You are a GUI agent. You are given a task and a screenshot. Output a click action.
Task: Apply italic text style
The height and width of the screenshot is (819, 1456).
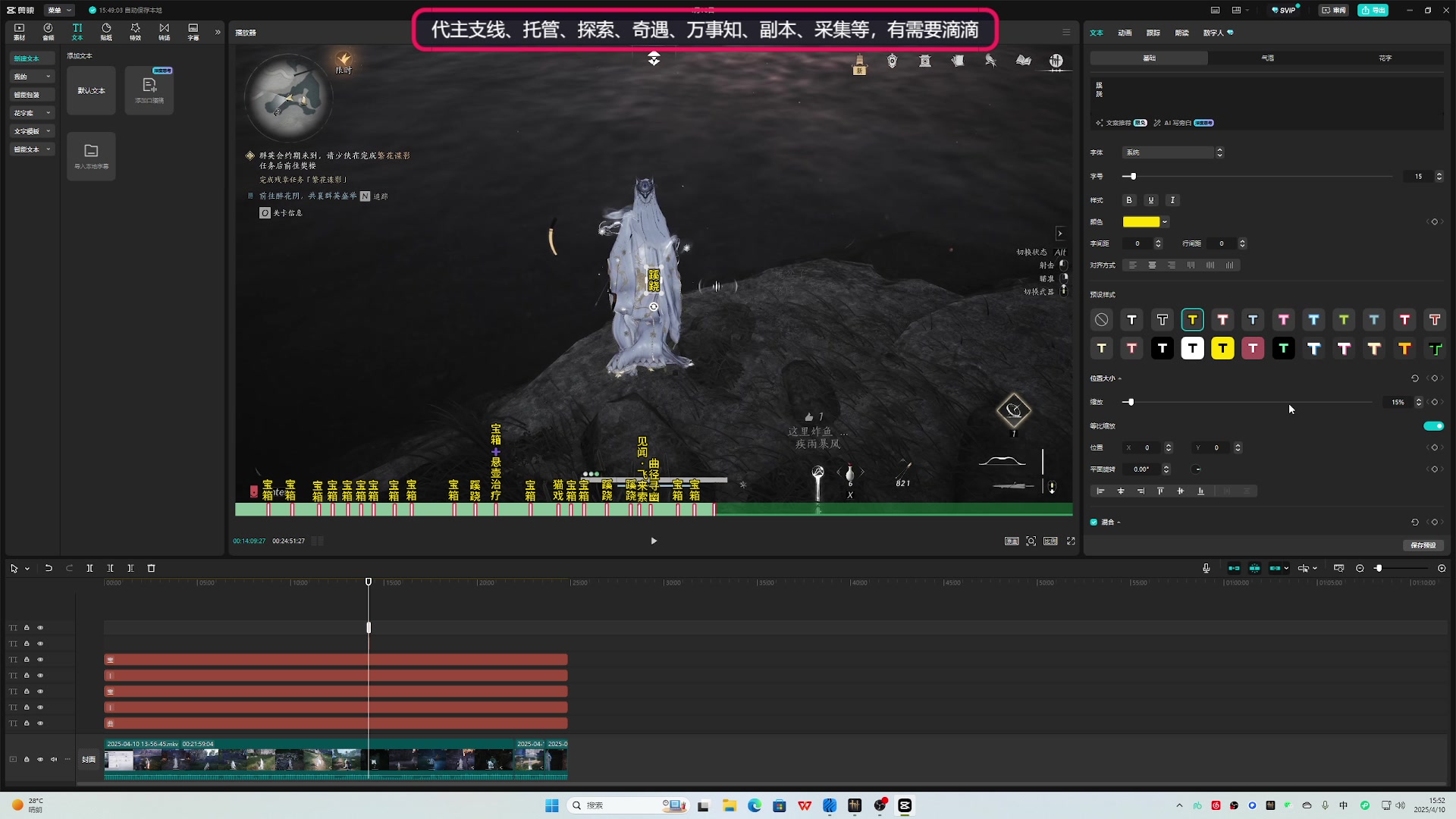coord(1172,200)
